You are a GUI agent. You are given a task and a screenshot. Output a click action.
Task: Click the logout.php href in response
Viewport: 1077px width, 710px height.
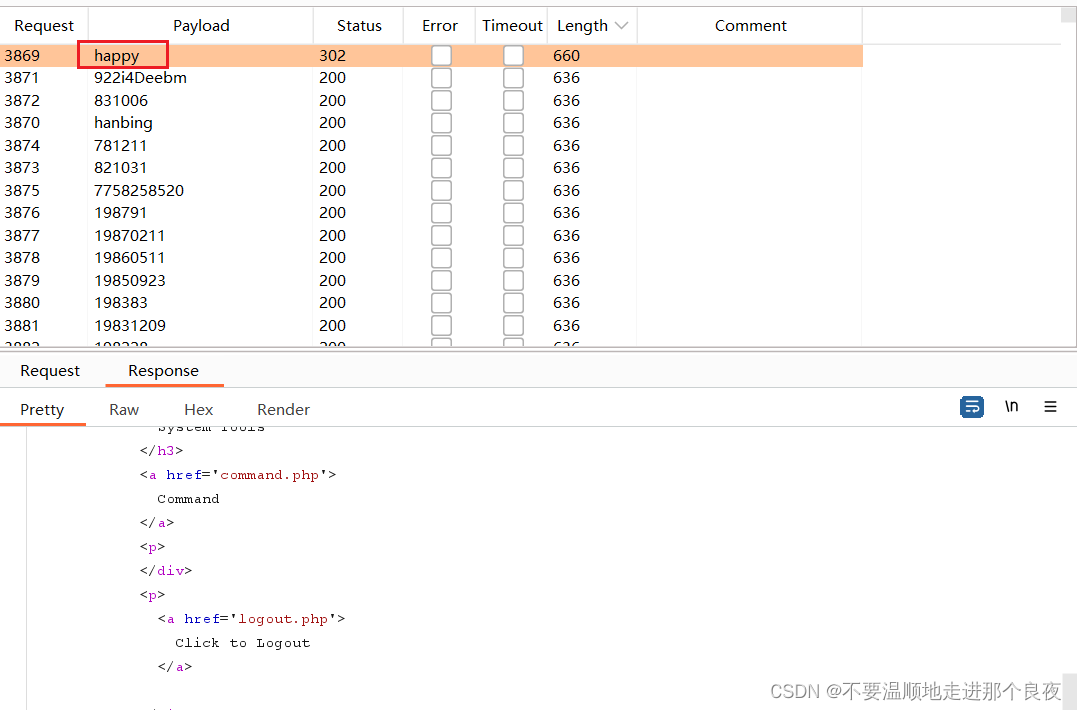pyautogui.click(x=283, y=619)
